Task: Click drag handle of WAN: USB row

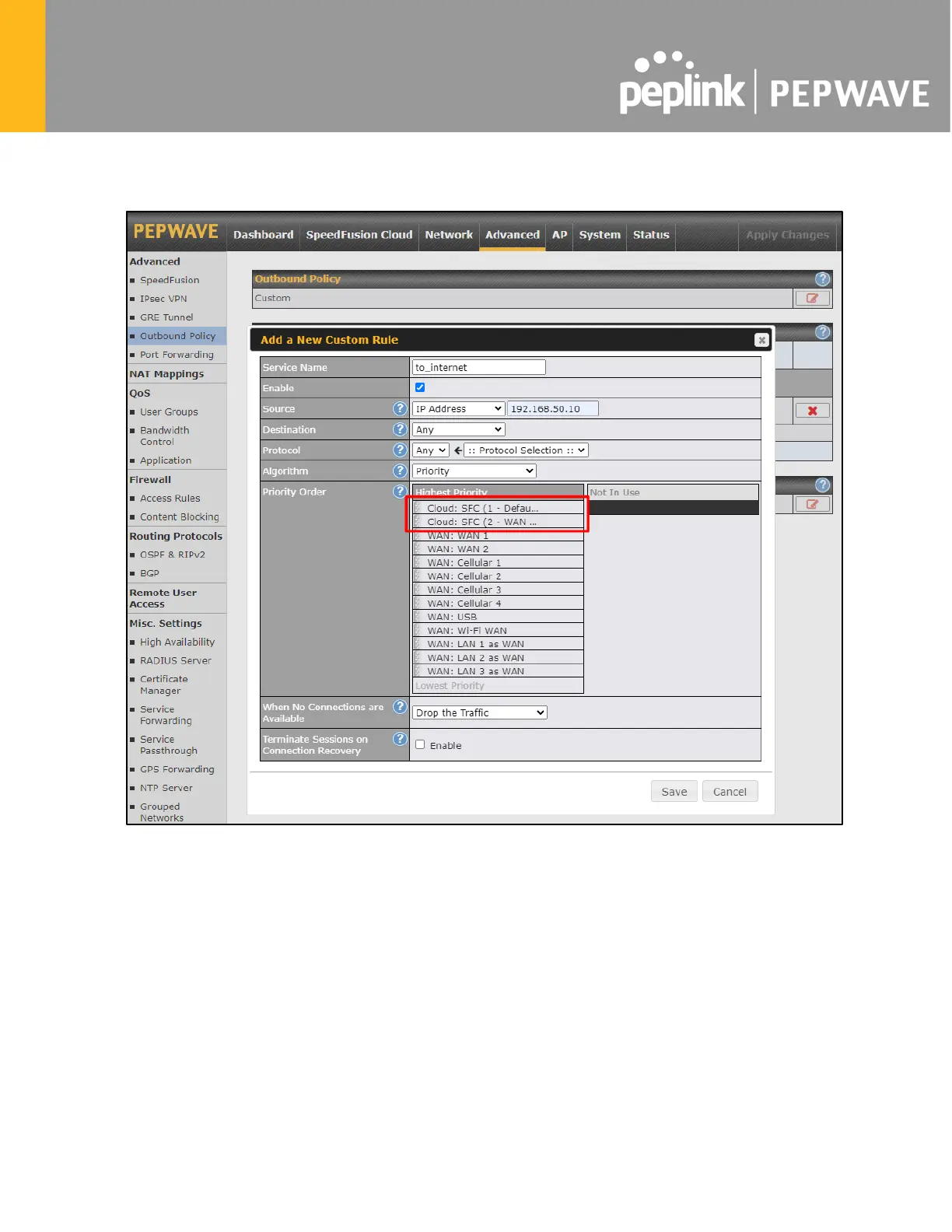Action: point(418,617)
